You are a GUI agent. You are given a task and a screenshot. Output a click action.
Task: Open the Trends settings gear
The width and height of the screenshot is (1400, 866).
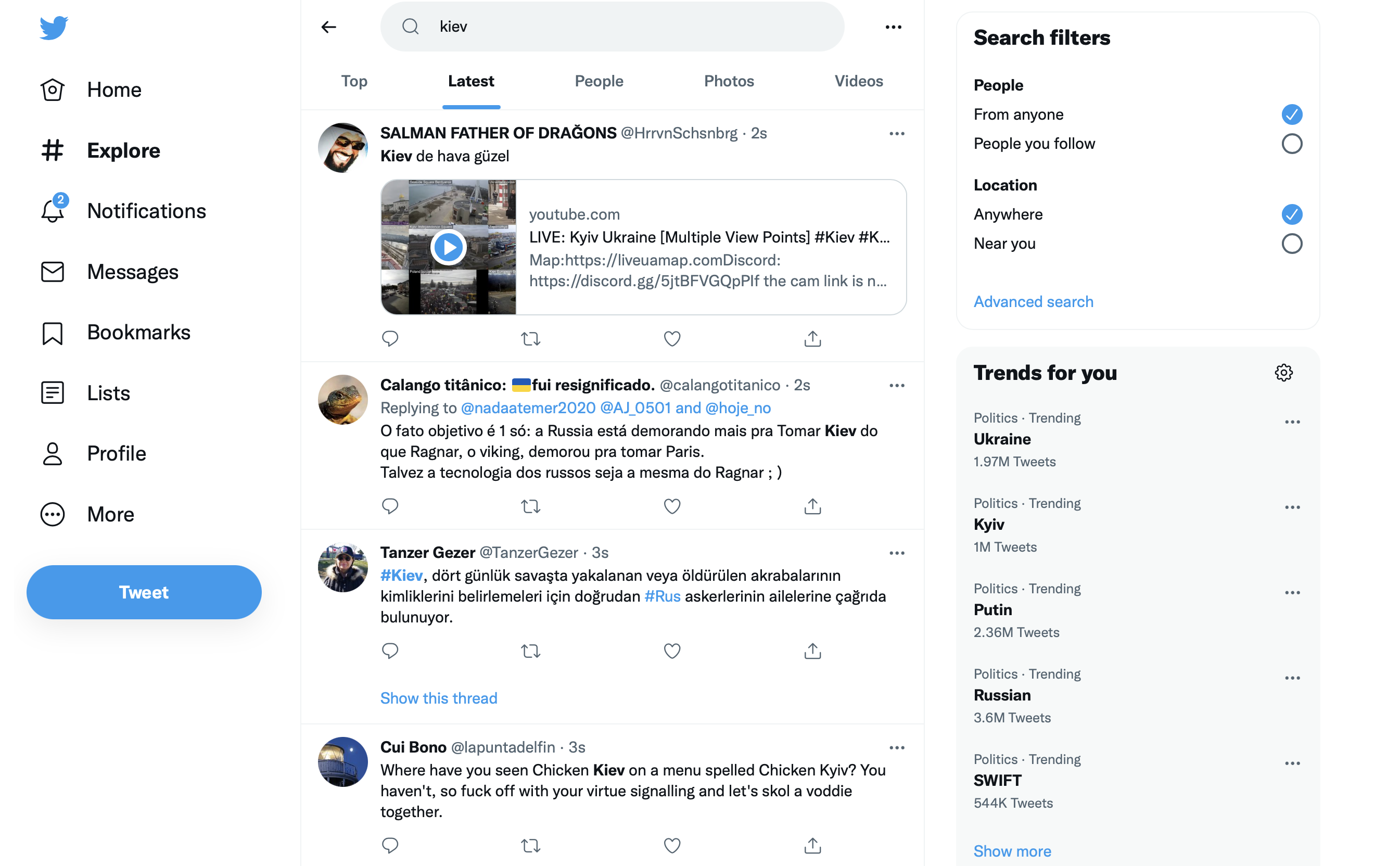click(x=1284, y=372)
